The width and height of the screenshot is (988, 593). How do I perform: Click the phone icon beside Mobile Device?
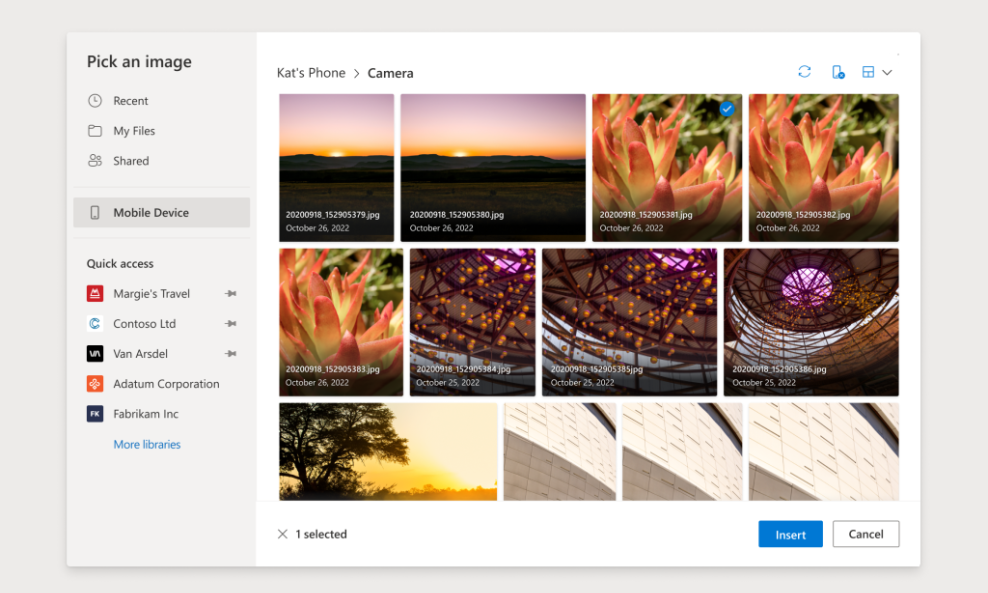95,212
